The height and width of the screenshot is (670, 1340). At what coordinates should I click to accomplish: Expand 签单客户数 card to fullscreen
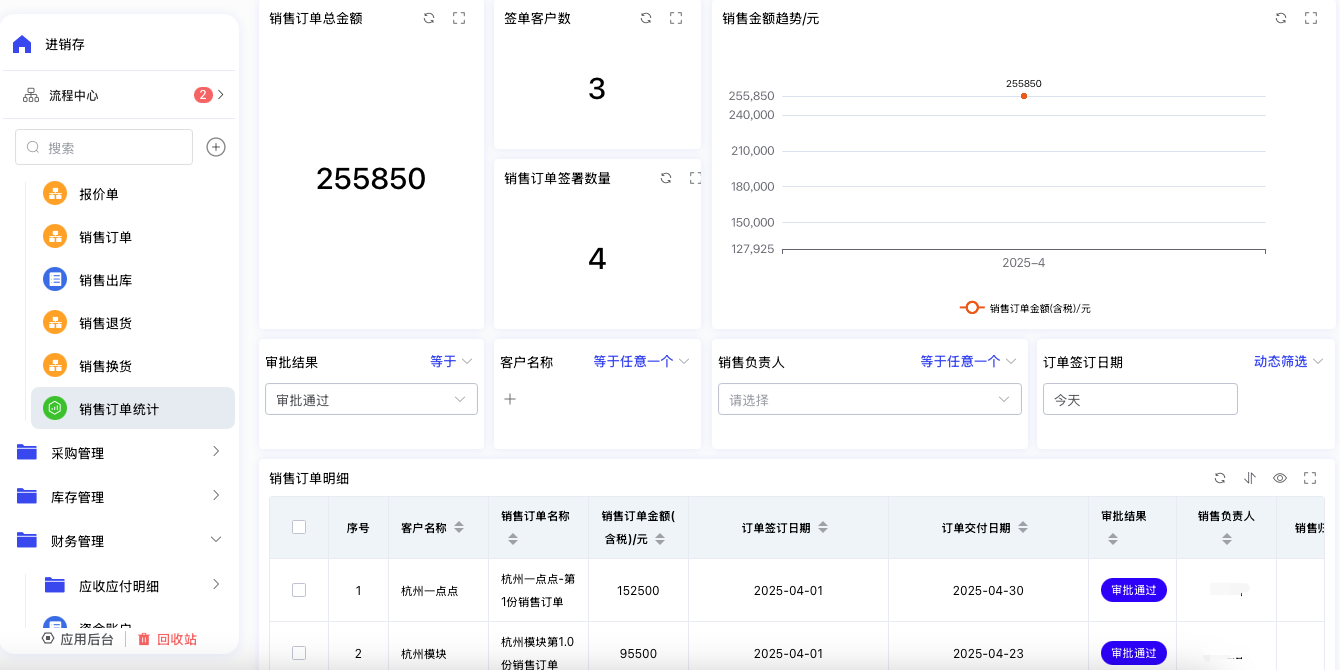[676, 18]
